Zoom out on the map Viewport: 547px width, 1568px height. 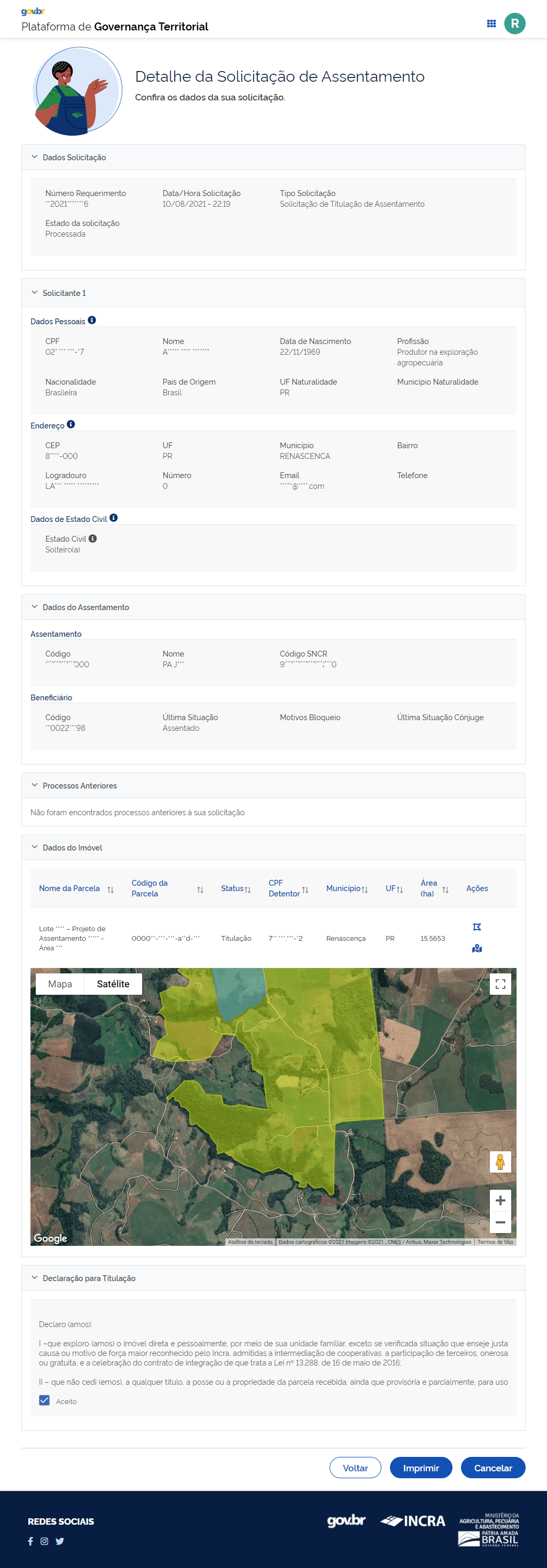click(500, 1222)
